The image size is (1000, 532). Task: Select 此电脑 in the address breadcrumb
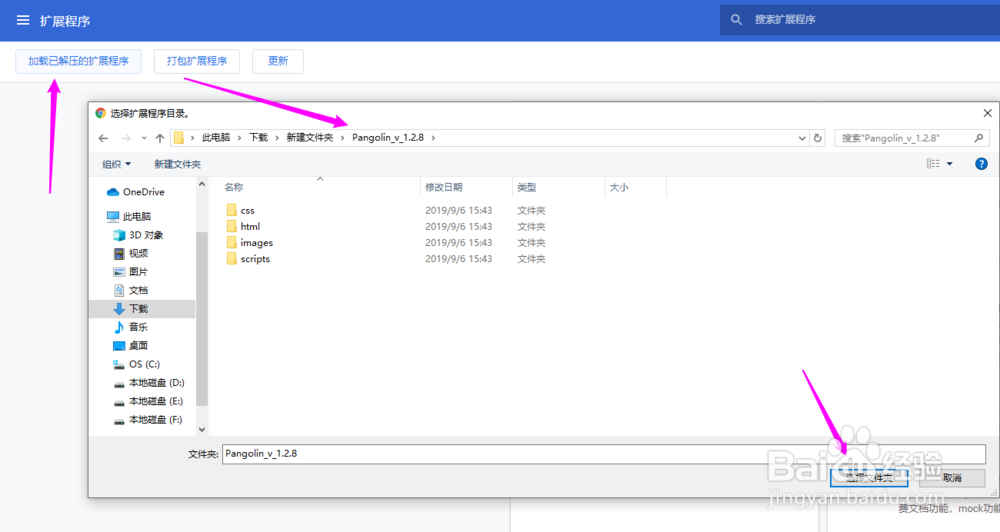(x=216, y=137)
